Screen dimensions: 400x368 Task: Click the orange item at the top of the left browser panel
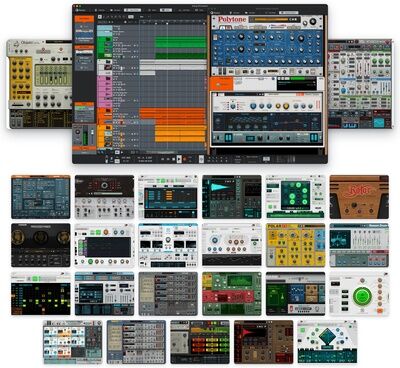coord(84,19)
